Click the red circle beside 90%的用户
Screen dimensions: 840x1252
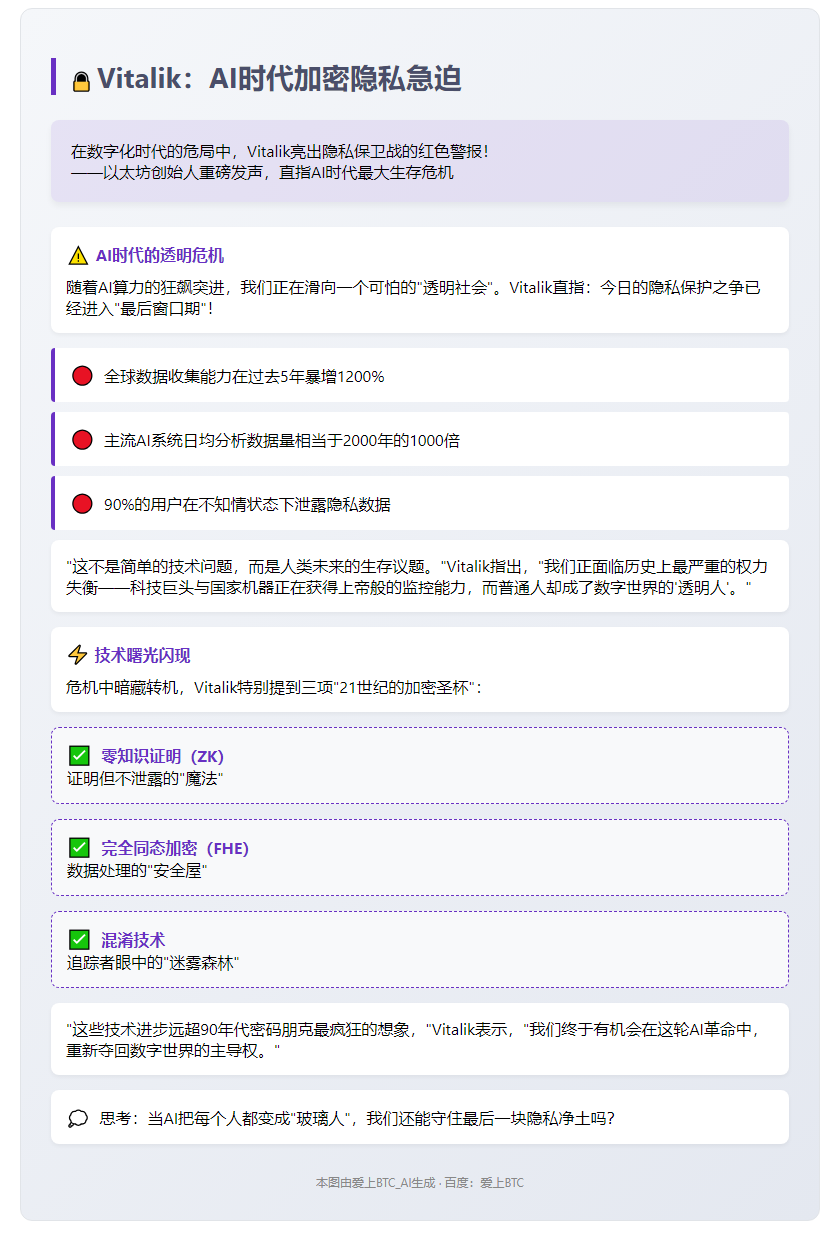[x=83, y=504]
